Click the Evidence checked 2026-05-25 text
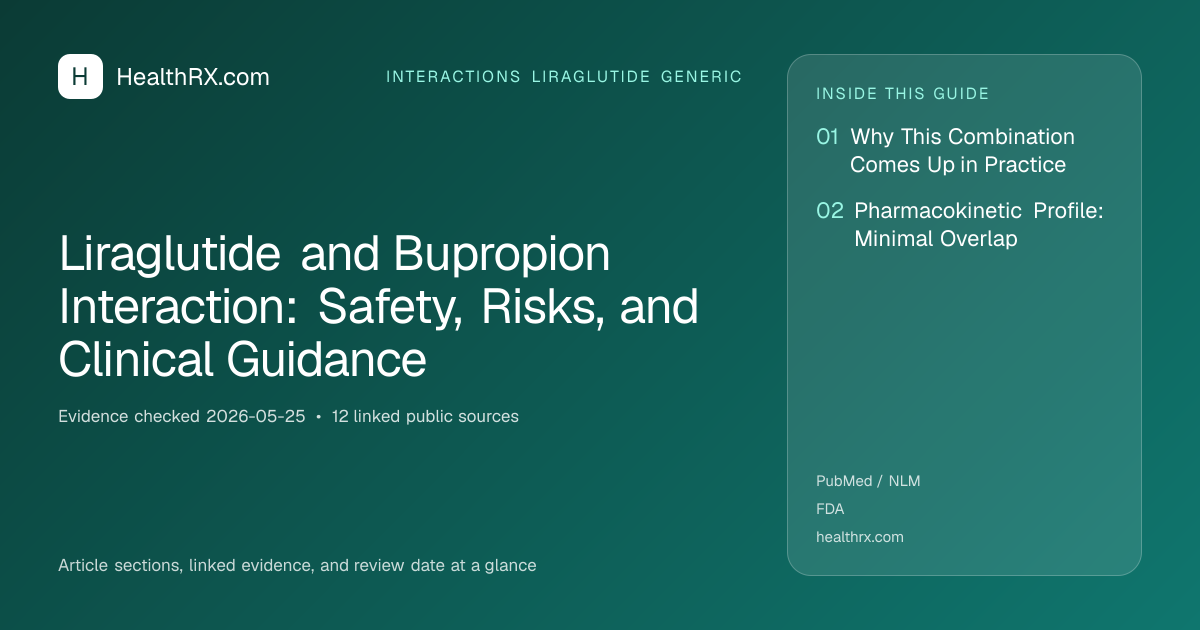 [182, 416]
